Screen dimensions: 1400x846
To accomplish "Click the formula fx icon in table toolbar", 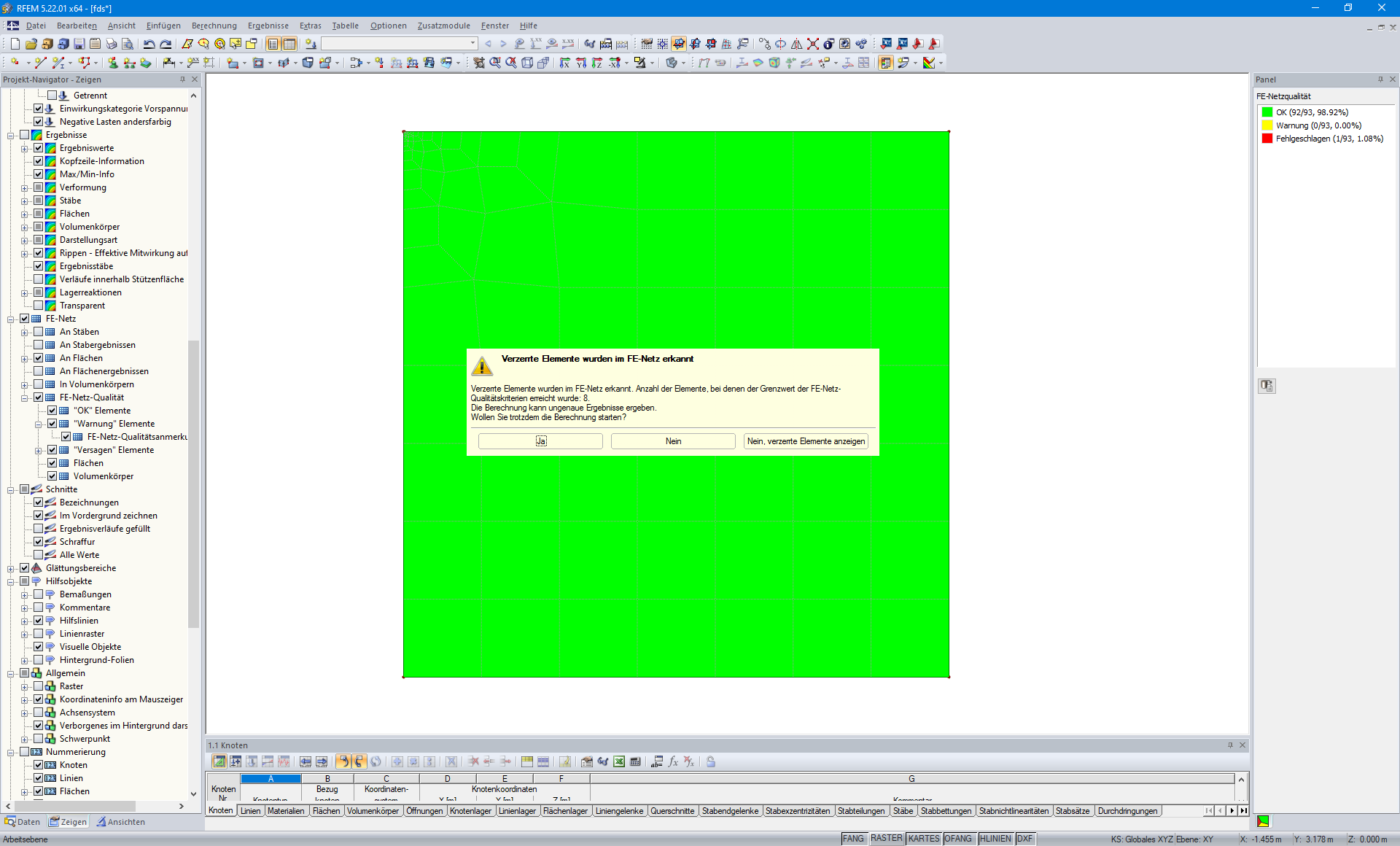I will (673, 761).
